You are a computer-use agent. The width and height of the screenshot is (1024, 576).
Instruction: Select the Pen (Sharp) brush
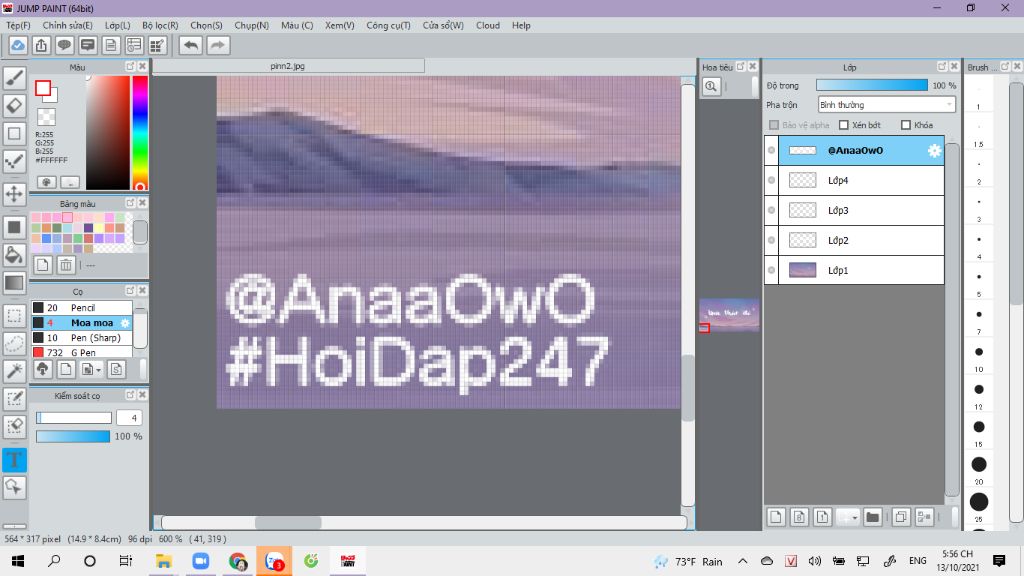coord(82,338)
